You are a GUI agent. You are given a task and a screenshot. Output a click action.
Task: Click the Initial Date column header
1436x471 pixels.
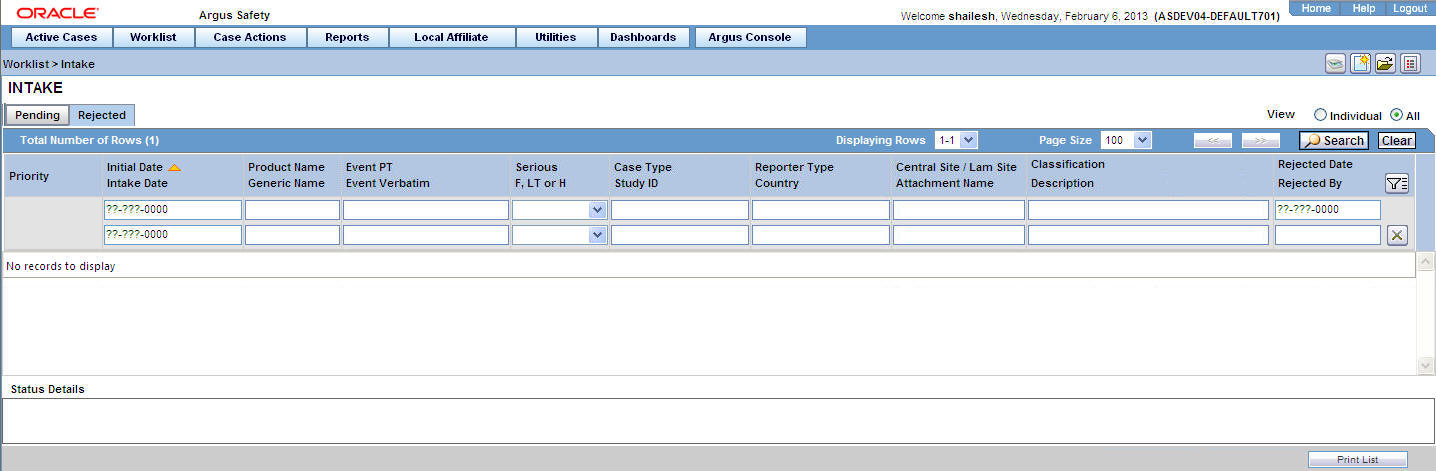(134, 167)
